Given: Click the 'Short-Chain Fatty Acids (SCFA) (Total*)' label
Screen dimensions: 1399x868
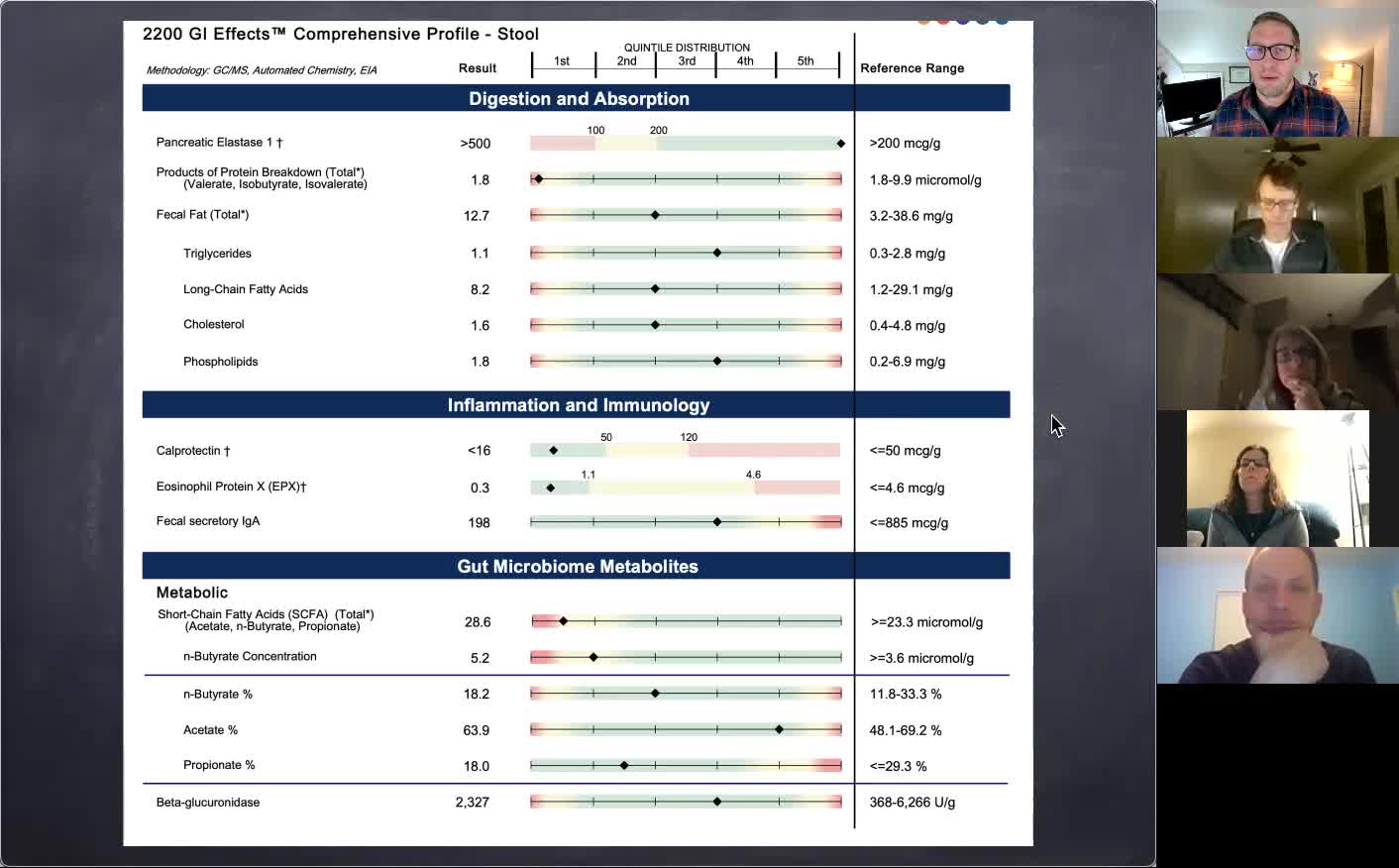Looking at the screenshot, I should pyautogui.click(x=266, y=614).
